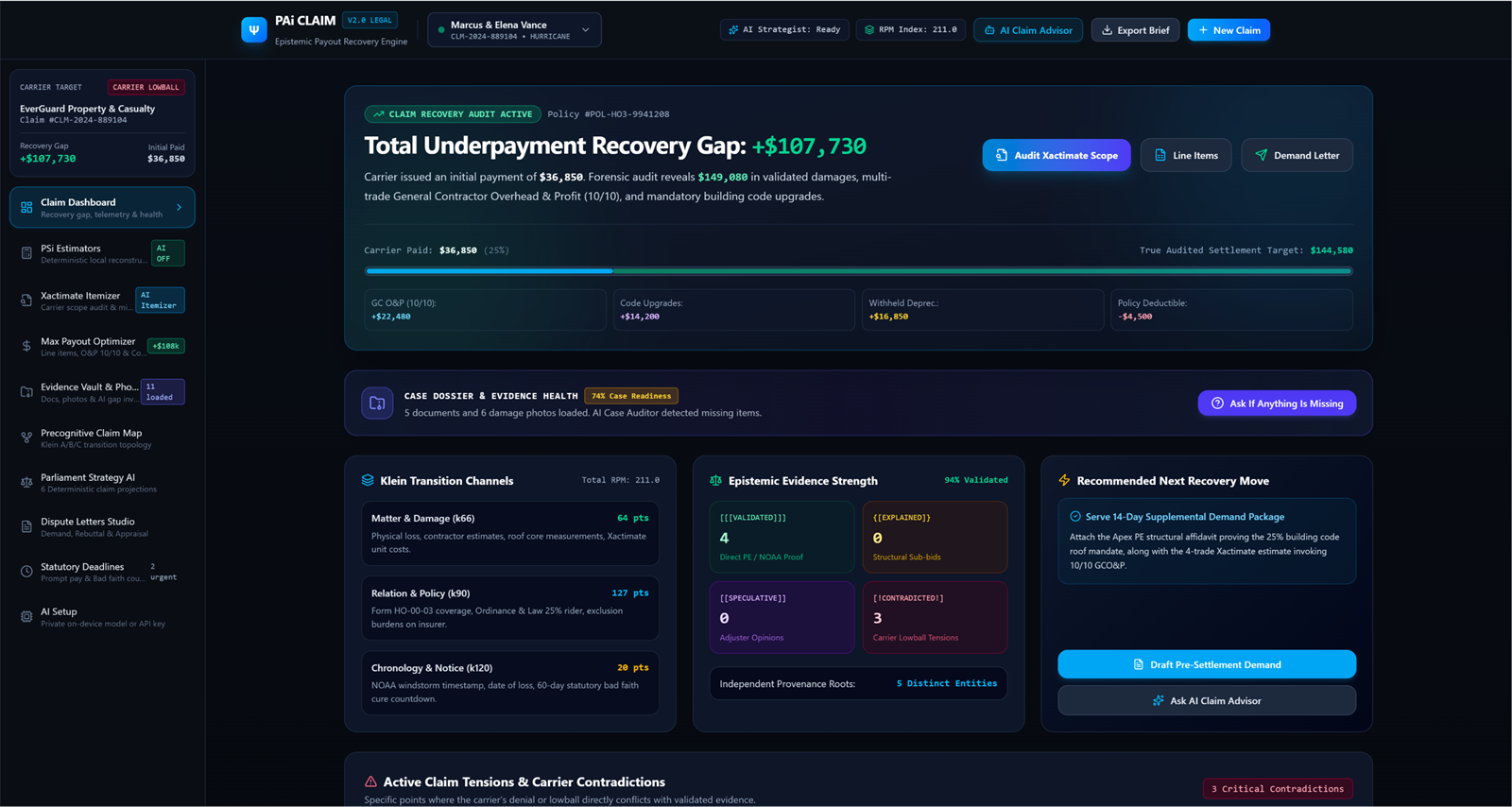
Task: Click the Policy Deductible card
Action: pos(1231,310)
